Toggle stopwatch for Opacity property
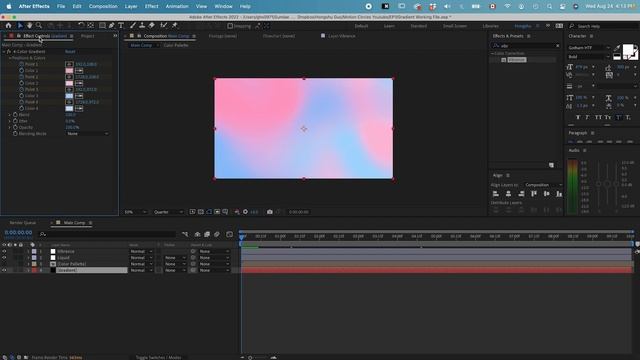Screen dimensions: 640x360 coord(15,127)
